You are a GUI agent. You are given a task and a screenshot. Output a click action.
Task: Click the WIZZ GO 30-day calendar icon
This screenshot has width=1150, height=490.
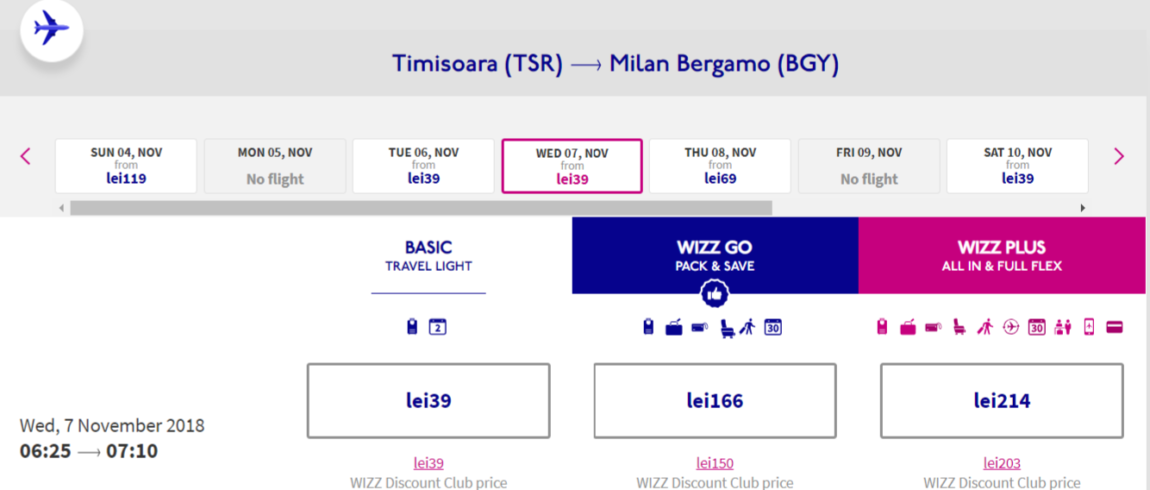(x=772, y=326)
